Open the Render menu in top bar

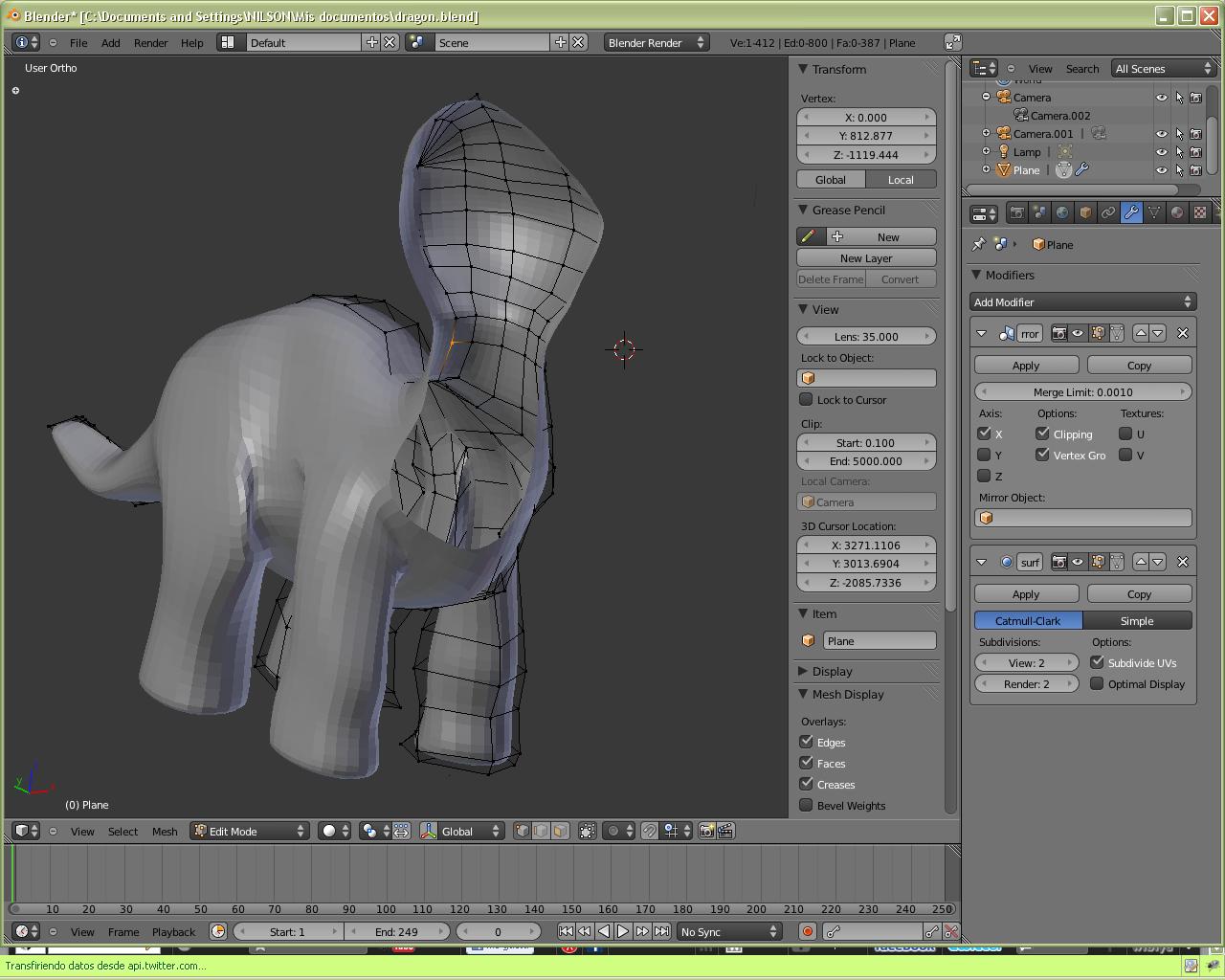(x=150, y=42)
